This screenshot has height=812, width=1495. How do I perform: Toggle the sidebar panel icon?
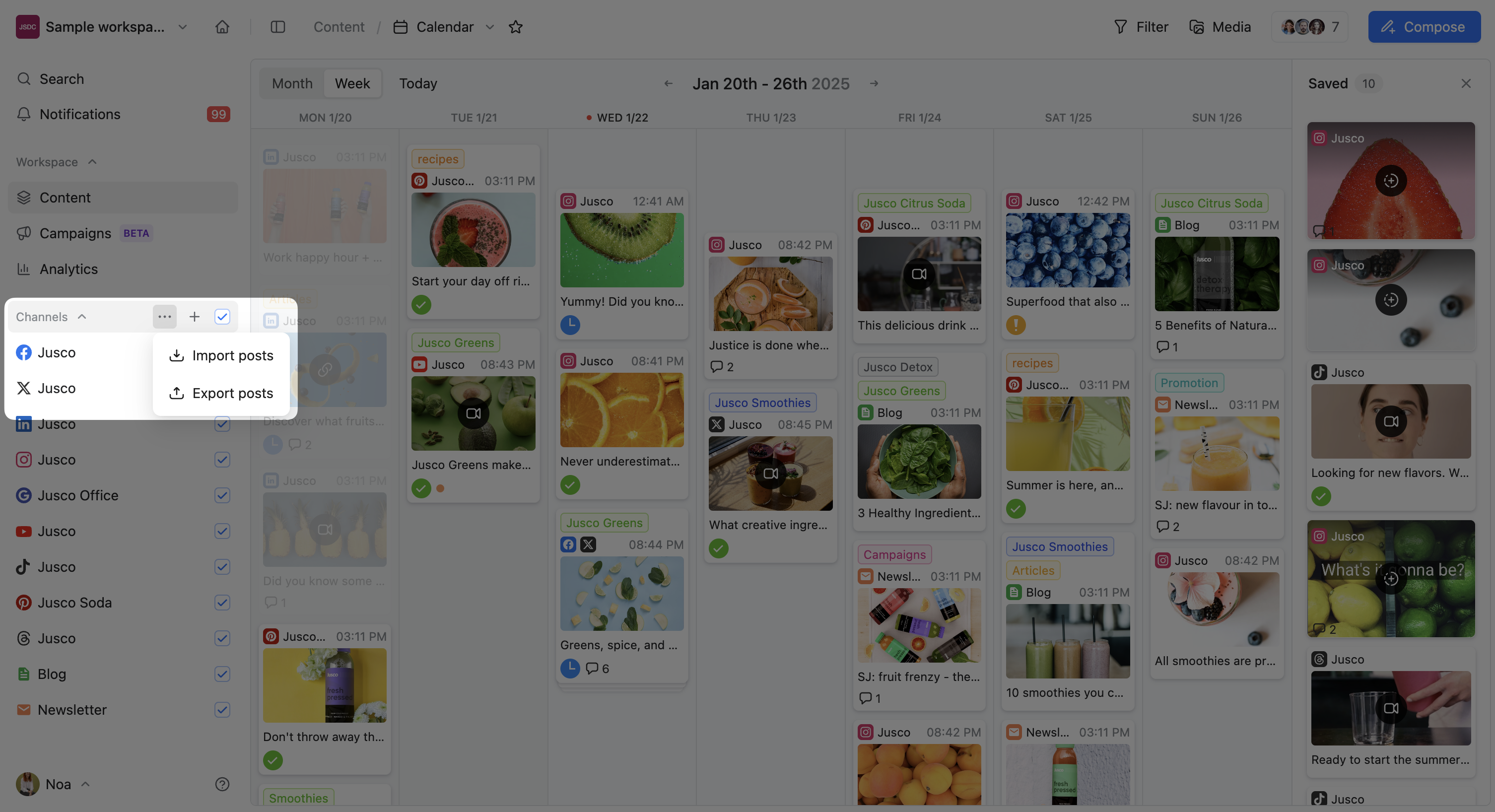click(x=277, y=27)
